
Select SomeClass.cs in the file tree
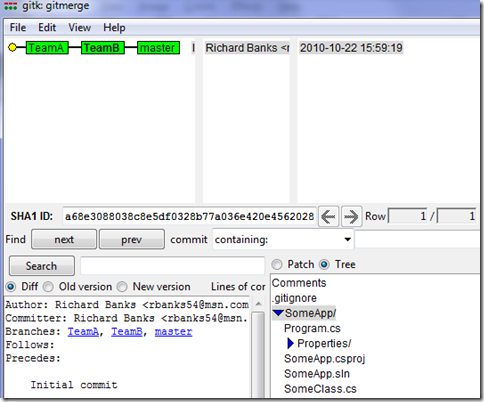(320, 389)
